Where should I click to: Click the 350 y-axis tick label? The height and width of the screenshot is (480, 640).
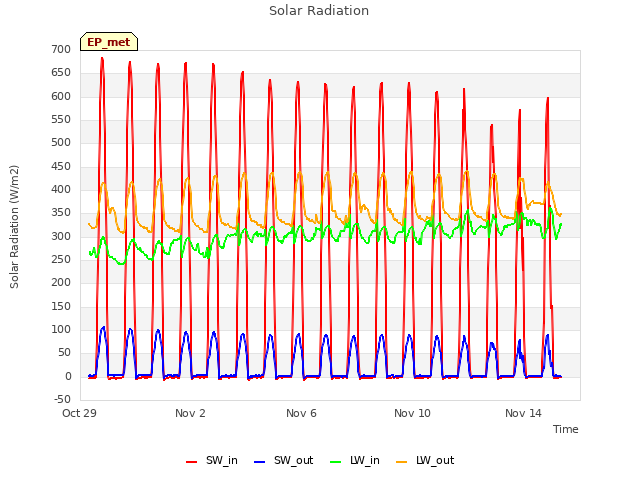coord(61,213)
